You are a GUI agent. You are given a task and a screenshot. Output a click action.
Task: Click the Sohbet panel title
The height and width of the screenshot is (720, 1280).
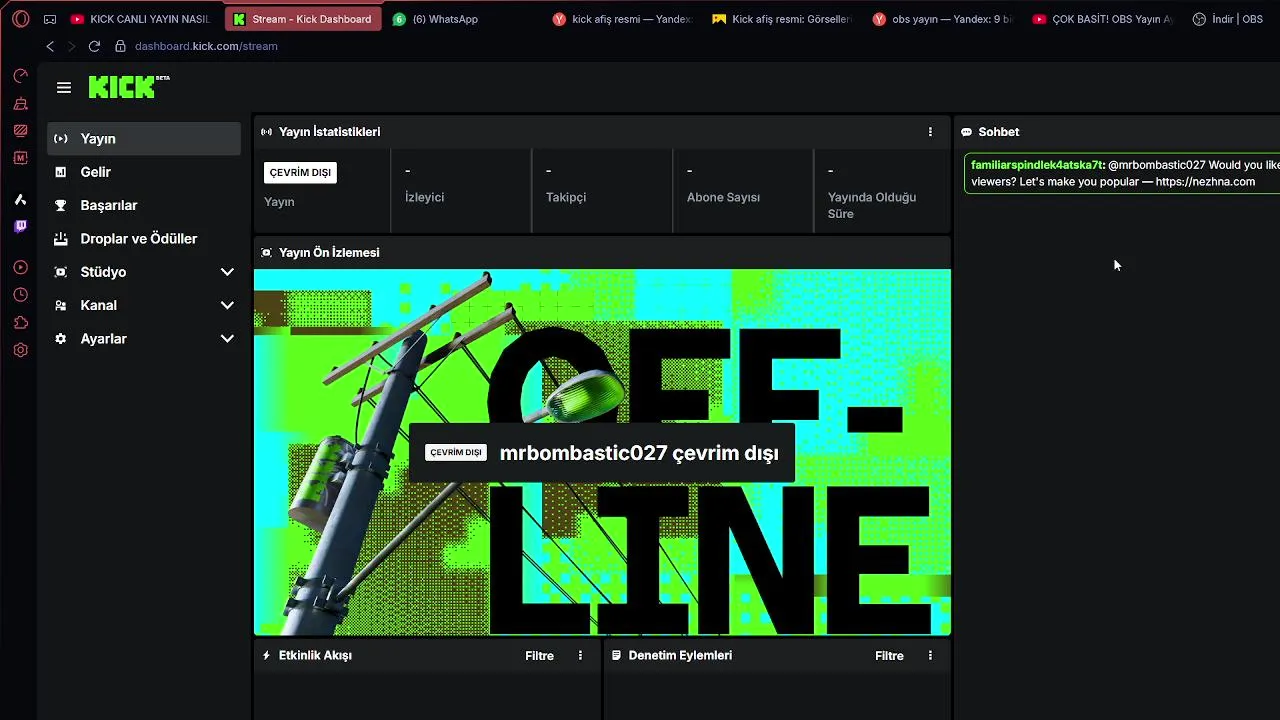999,132
